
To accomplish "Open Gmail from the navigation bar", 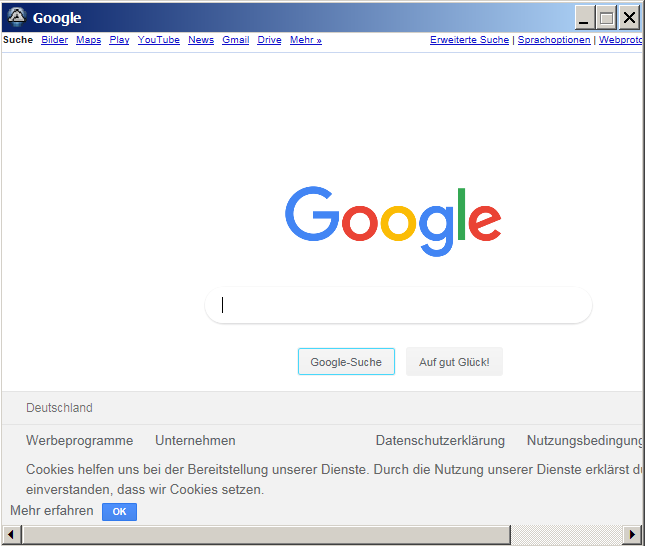I will click(235, 40).
